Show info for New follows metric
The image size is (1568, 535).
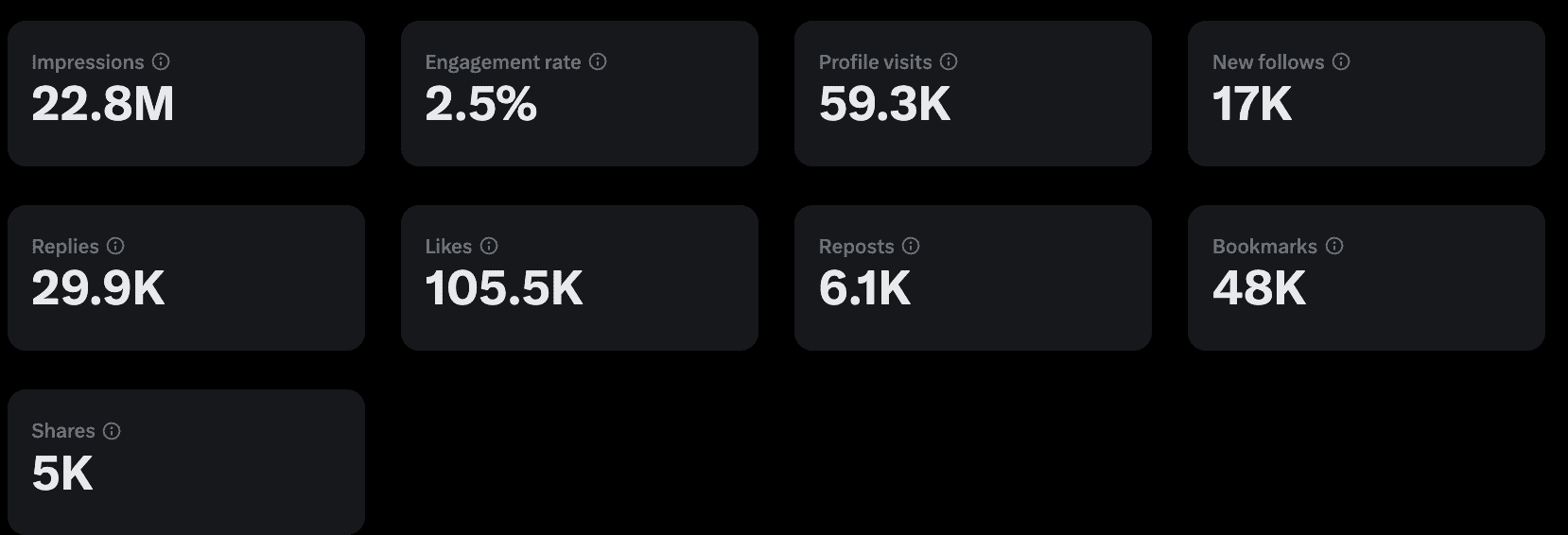coord(1341,61)
